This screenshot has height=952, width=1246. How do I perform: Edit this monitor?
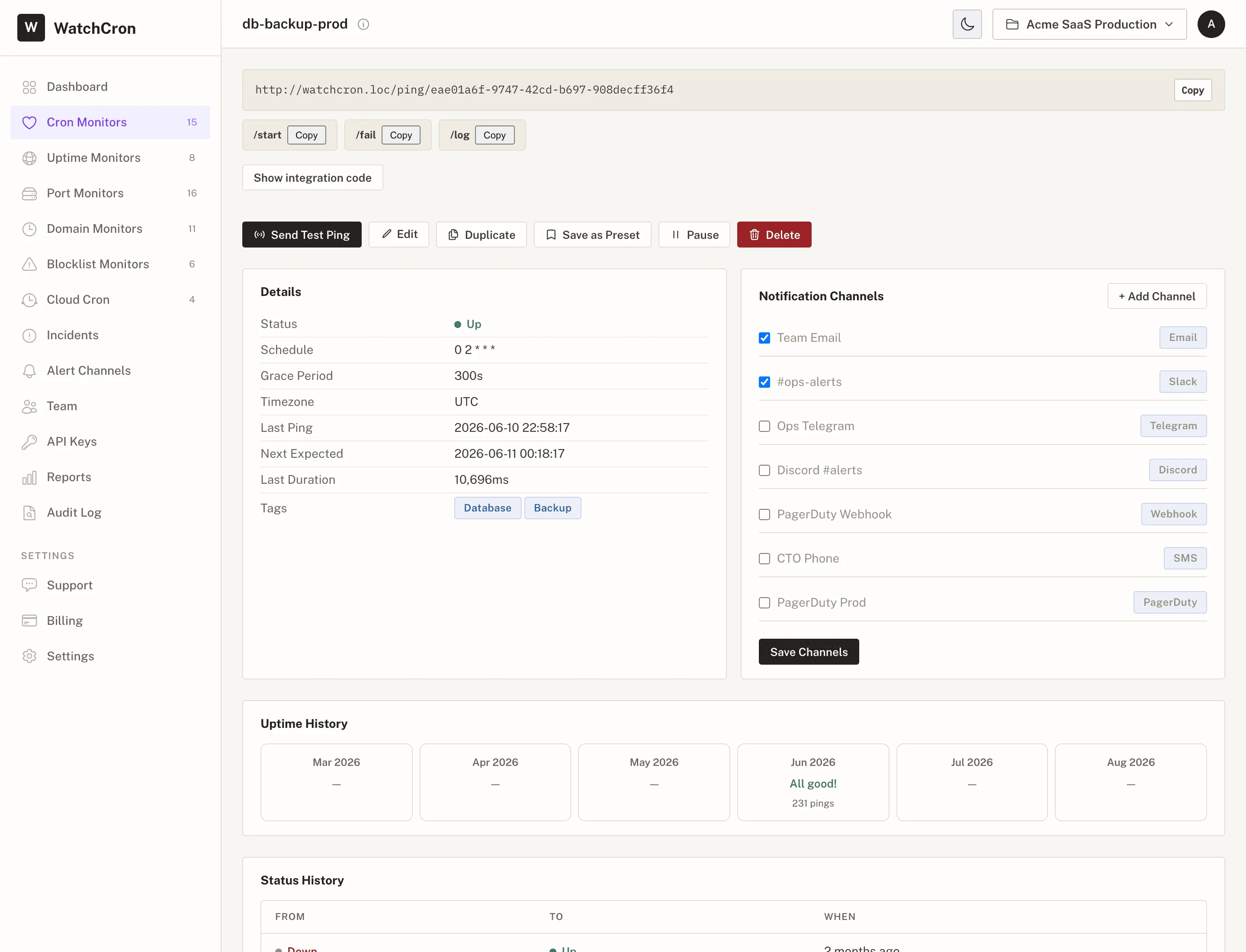(399, 235)
